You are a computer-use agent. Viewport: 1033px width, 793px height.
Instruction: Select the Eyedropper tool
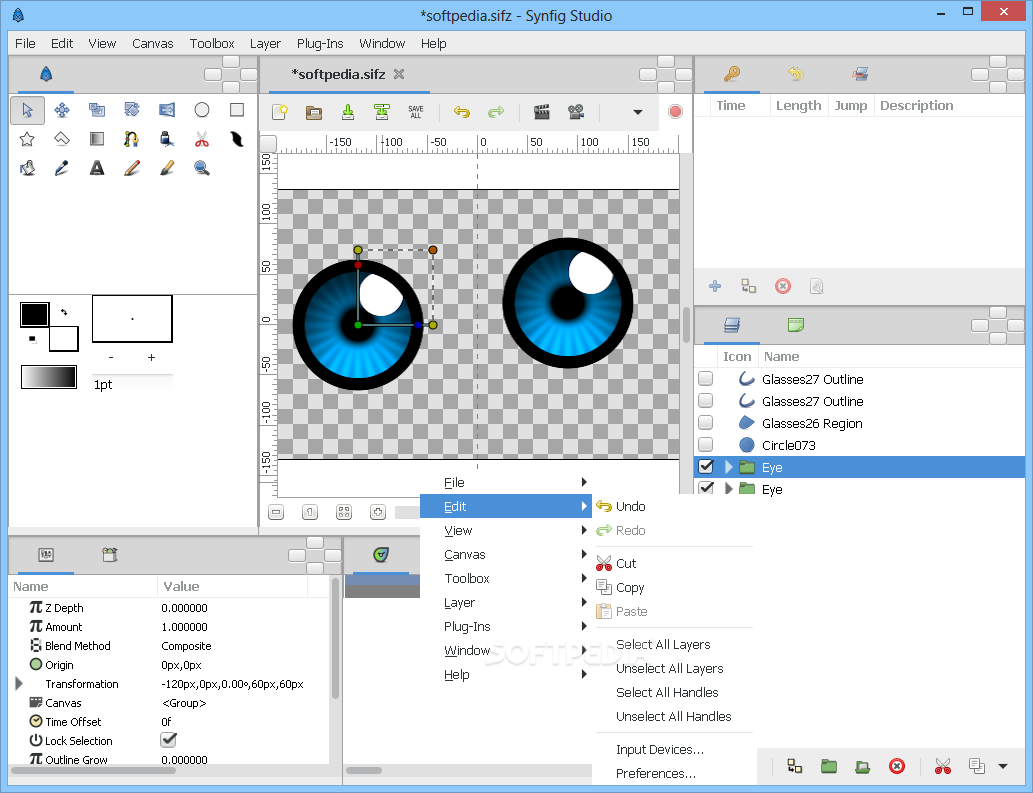click(62, 169)
